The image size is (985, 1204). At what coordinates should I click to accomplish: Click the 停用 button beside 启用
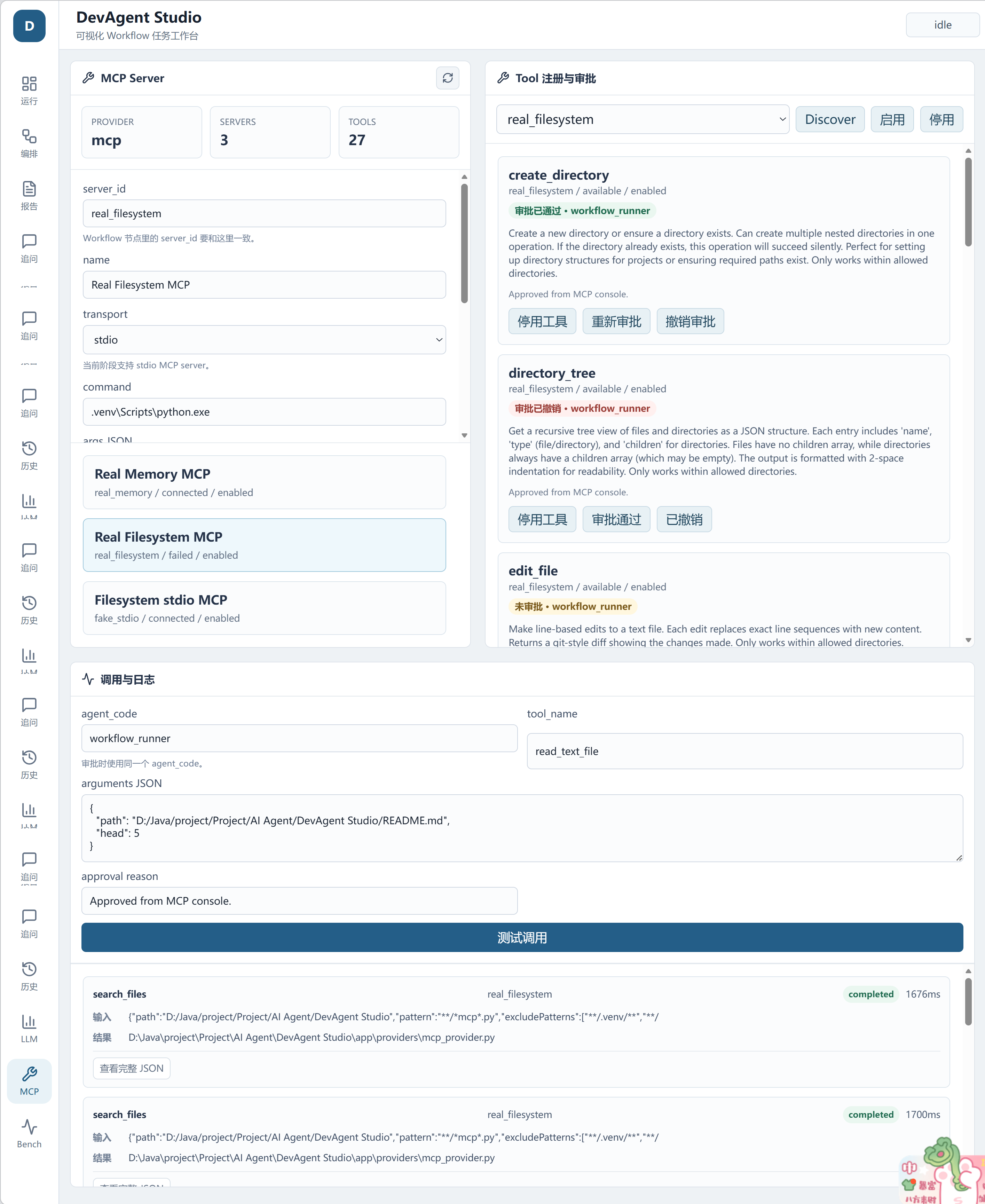(941, 119)
